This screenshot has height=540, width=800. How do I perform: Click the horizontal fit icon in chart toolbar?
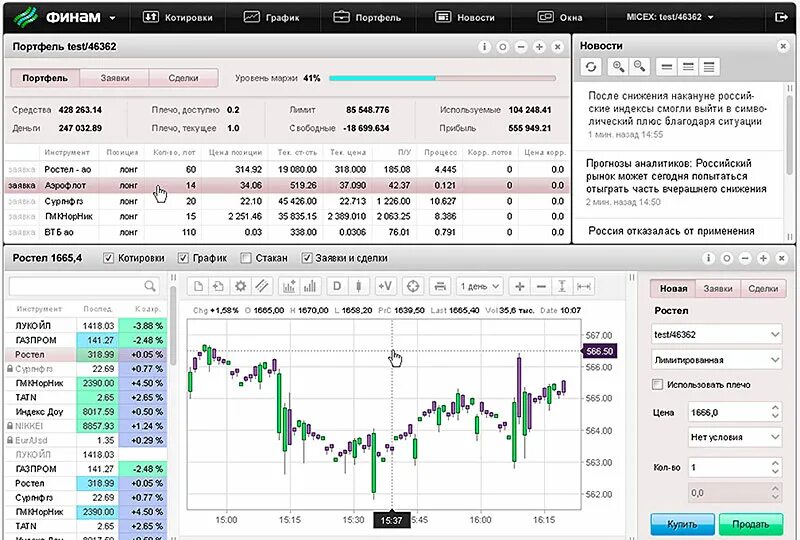pyautogui.click(x=584, y=286)
